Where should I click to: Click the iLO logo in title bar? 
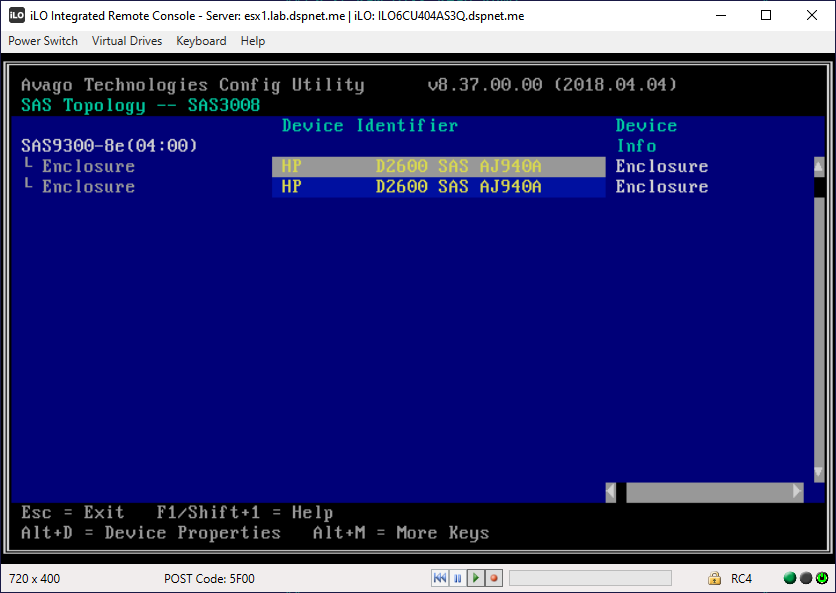17,15
